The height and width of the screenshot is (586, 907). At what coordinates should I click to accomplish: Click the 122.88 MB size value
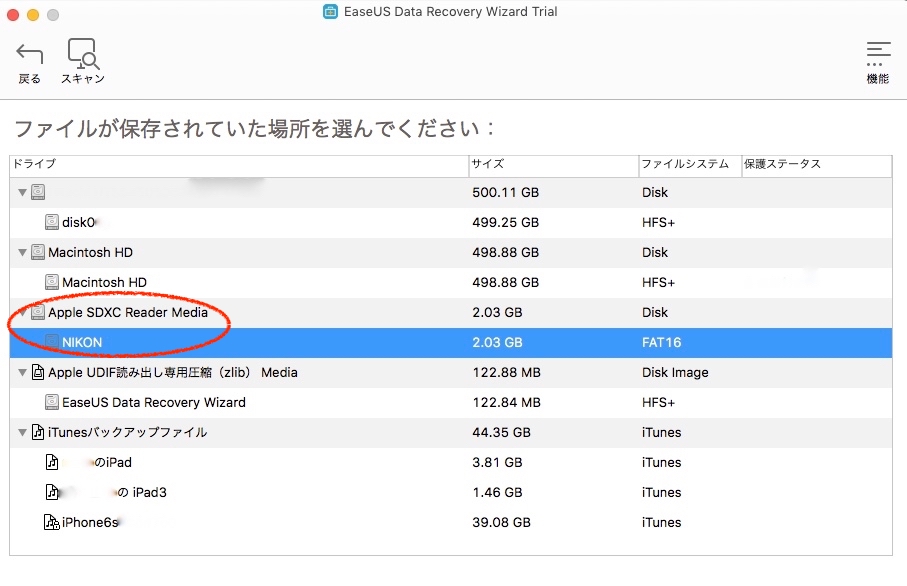click(506, 373)
